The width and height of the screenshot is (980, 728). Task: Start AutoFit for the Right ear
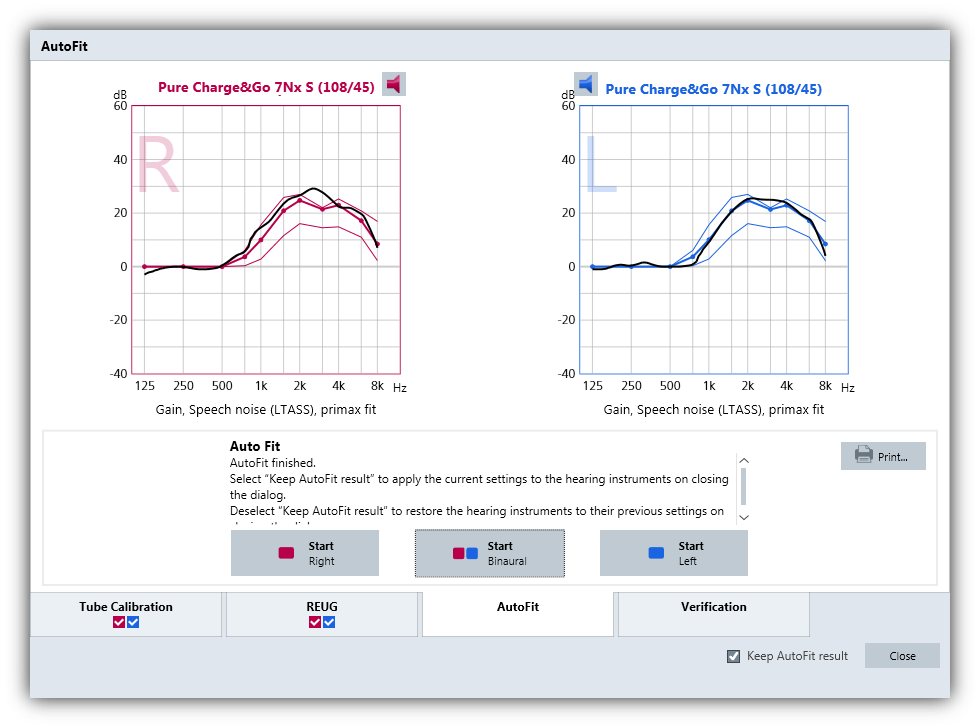[x=305, y=553]
